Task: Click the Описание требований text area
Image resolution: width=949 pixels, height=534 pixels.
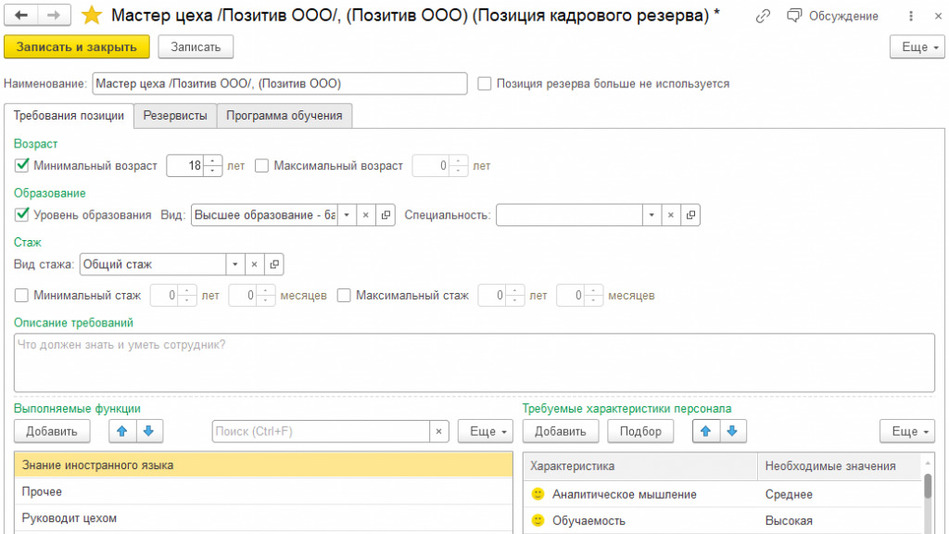Action: 474,362
